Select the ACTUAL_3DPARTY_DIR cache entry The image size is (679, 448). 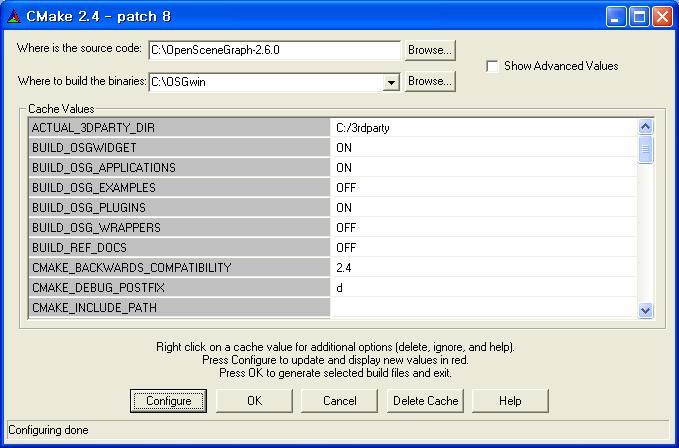(x=179, y=128)
